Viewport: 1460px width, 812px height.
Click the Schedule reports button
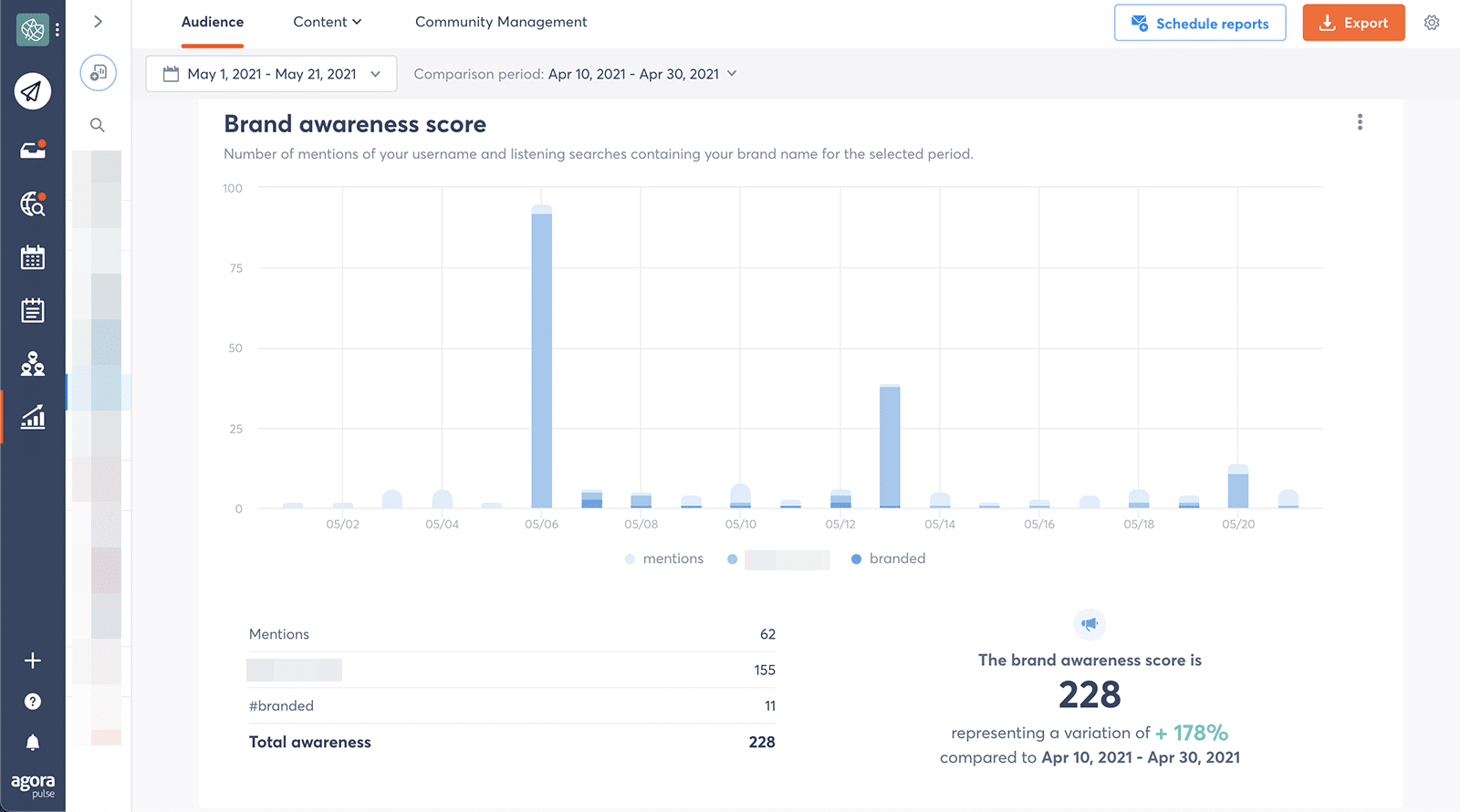tap(1200, 23)
